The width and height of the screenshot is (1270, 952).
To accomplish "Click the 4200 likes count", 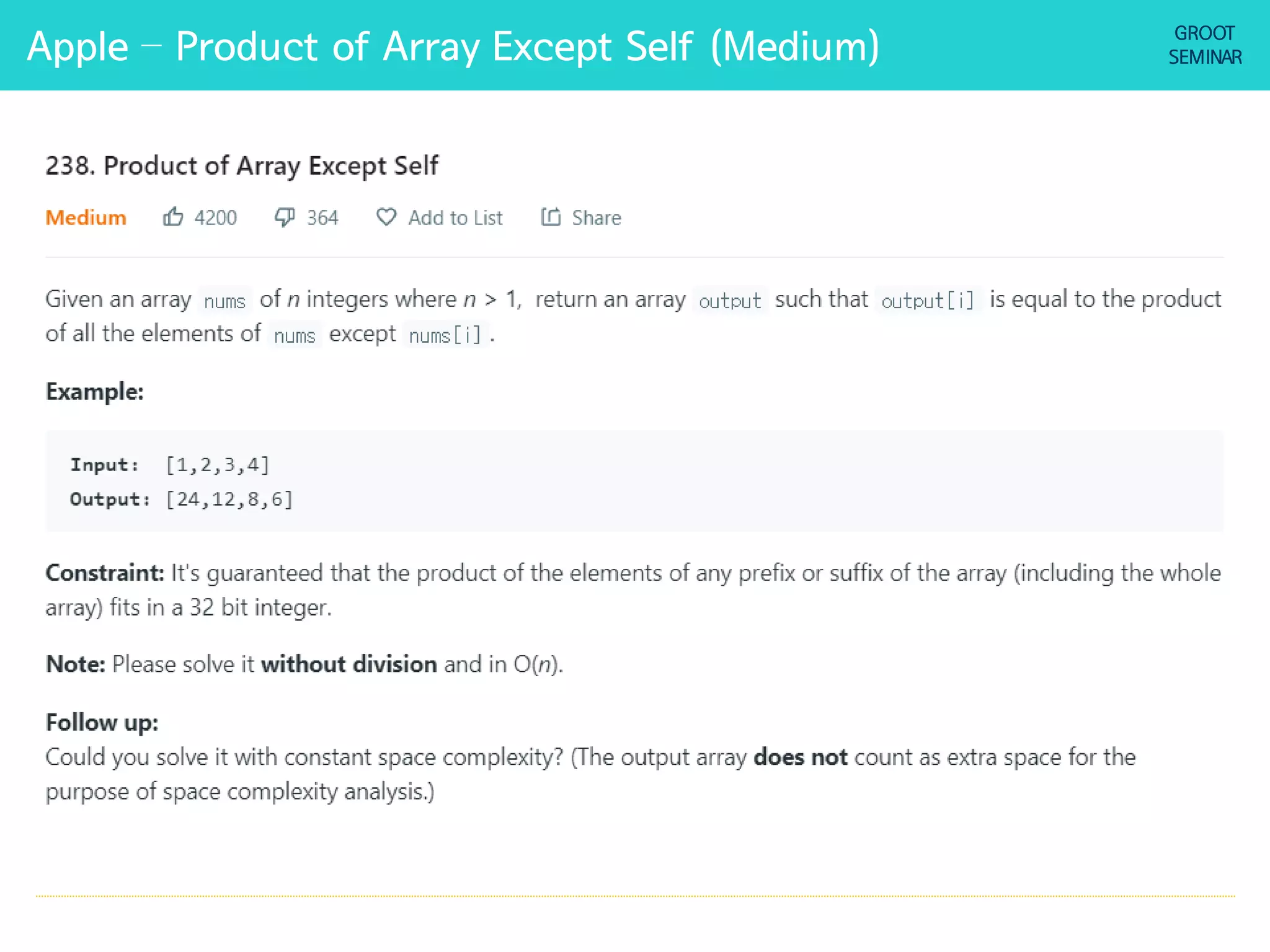I will click(x=215, y=218).
